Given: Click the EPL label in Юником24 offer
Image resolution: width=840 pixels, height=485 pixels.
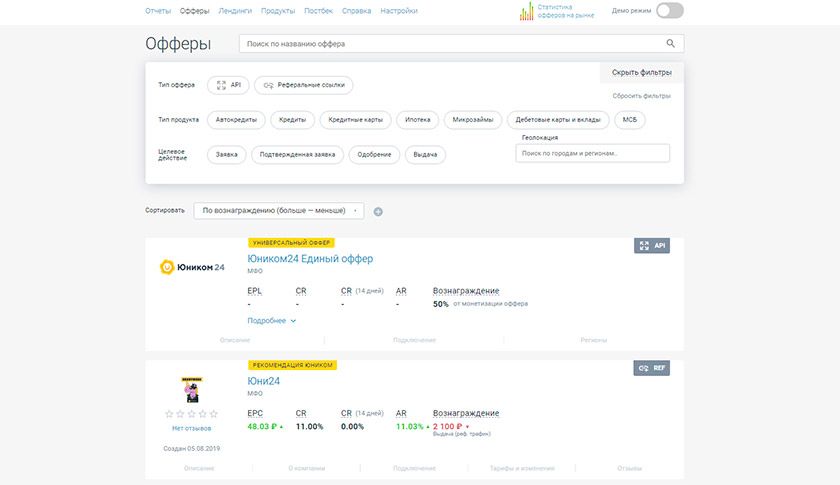Looking at the screenshot, I should tap(254, 291).
